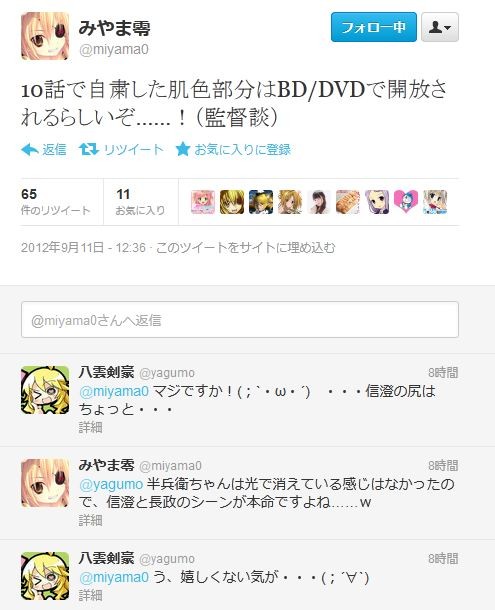Click the purple-haired retweeter avatar
Image resolution: width=495 pixels, height=610 pixels.
point(377,202)
